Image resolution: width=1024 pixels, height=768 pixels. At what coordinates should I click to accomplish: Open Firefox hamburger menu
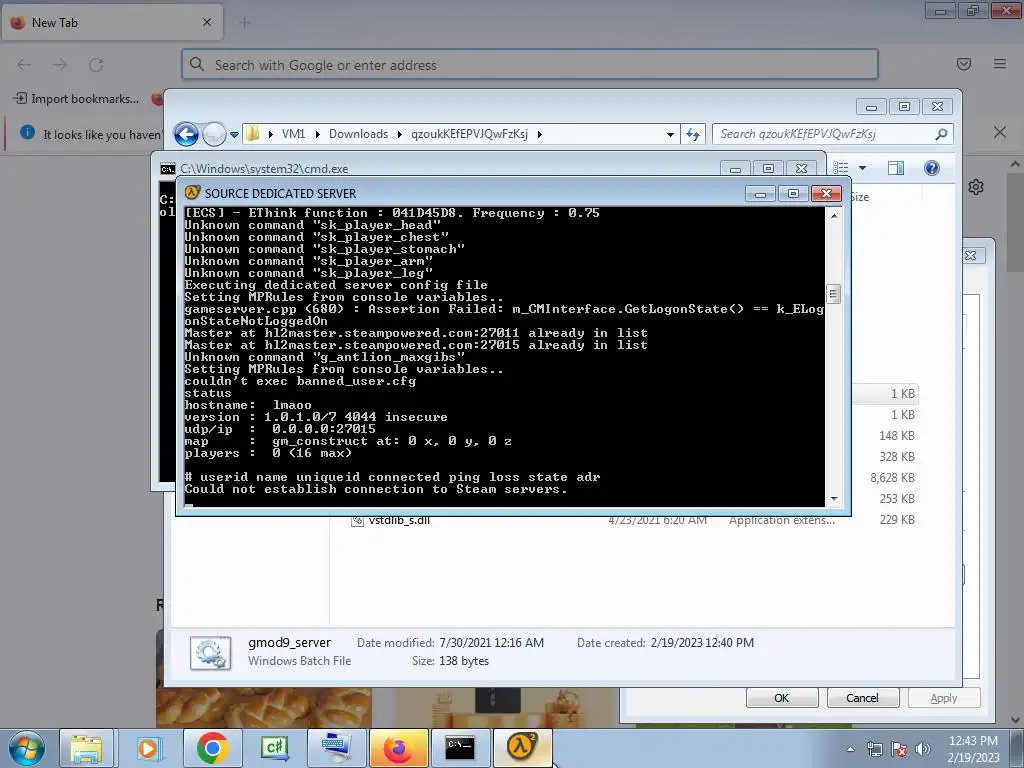point(1000,64)
